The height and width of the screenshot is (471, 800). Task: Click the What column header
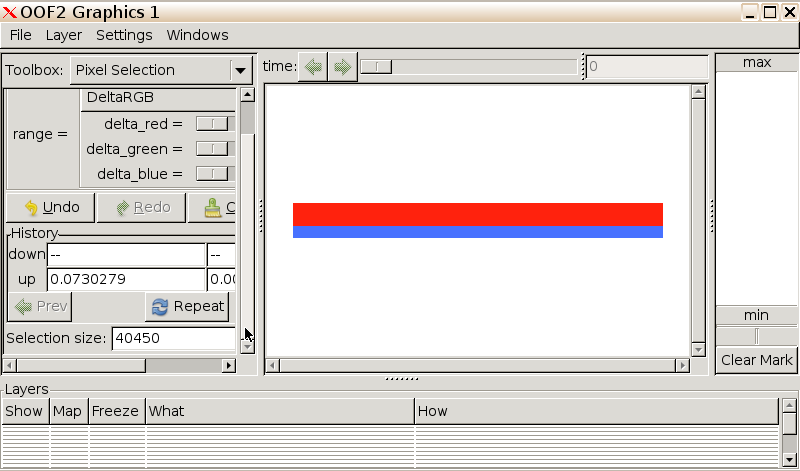pos(280,411)
